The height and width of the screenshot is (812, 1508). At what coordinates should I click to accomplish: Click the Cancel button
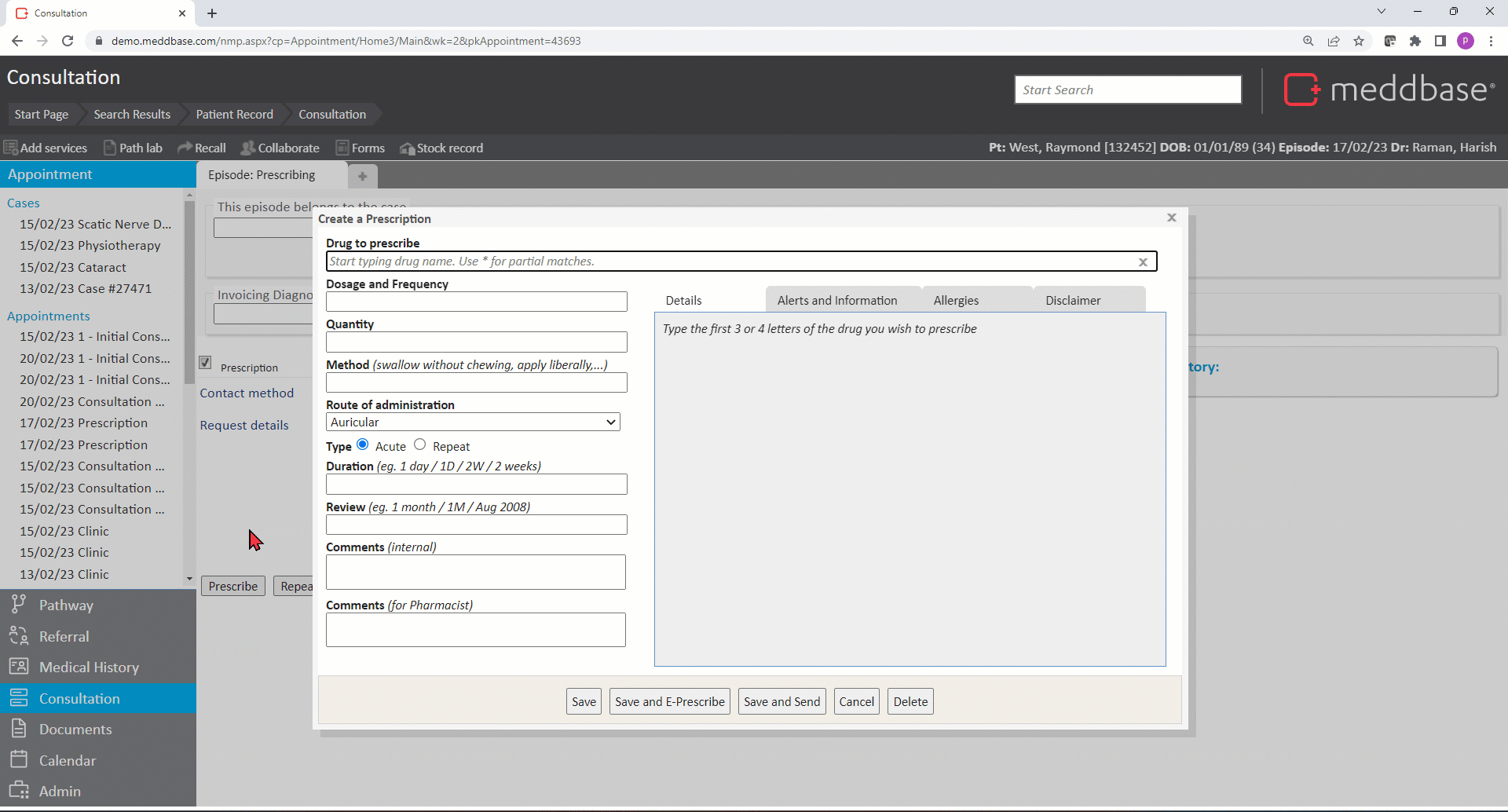856,701
